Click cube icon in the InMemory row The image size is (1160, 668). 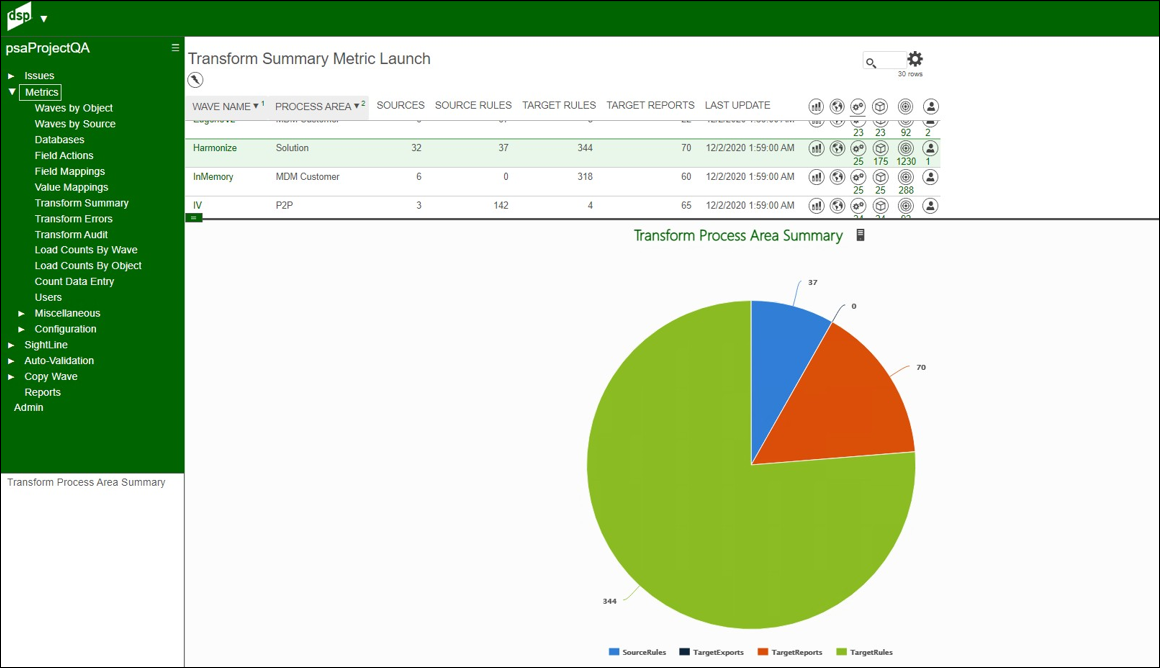(880, 177)
